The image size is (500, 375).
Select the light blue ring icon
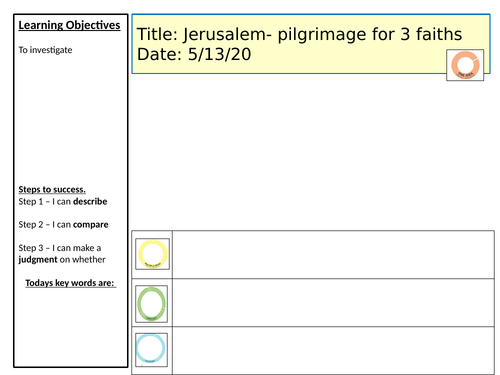[151, 350]
